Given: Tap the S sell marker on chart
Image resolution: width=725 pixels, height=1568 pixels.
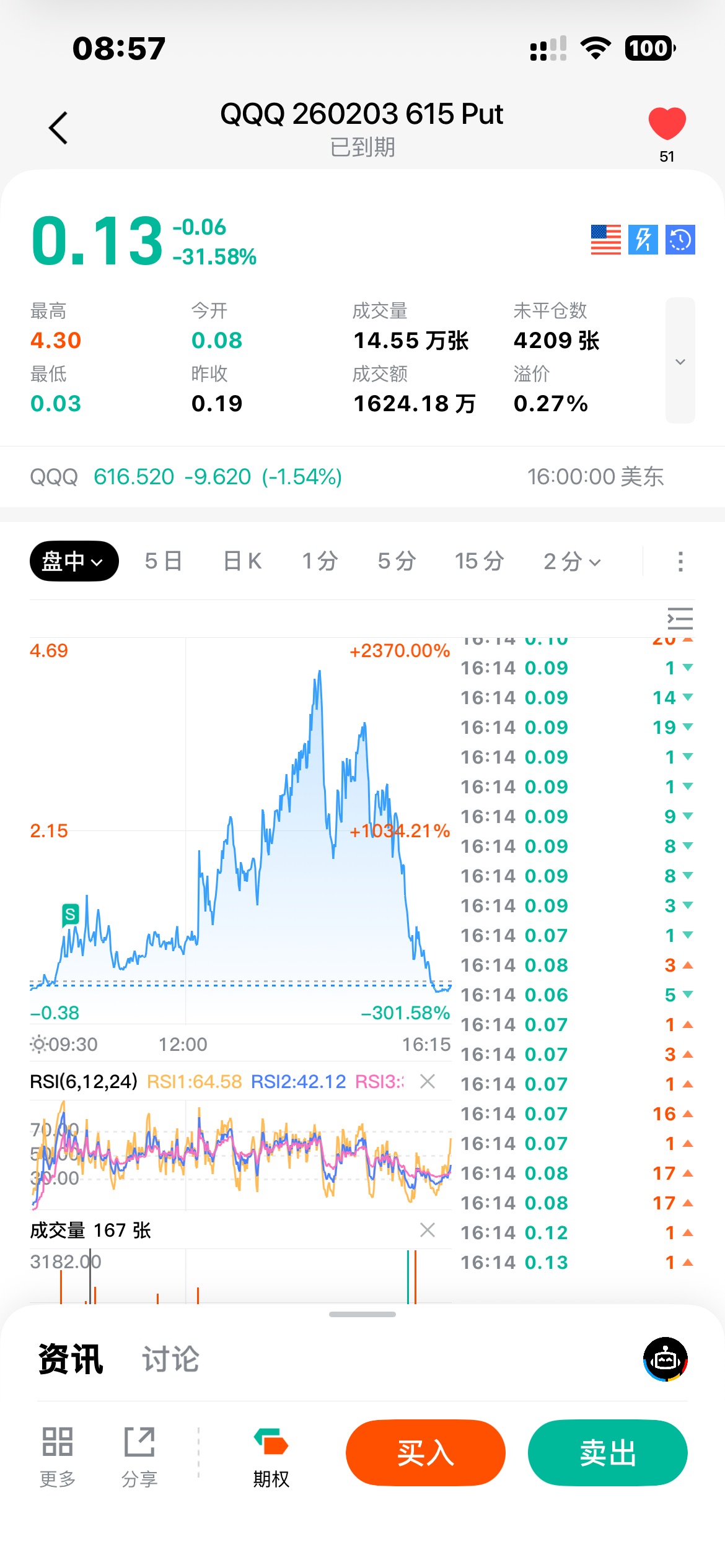Looking at the screenshot, I should coord(71,914).
